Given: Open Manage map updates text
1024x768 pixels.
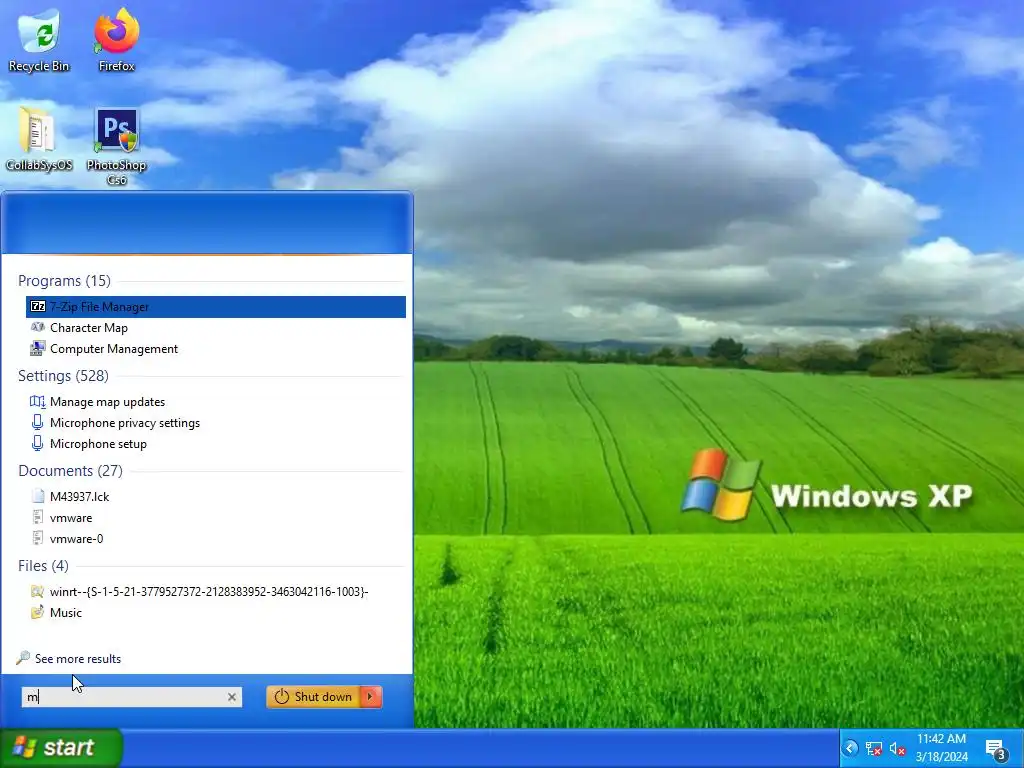Looking at the screenshot, I should tap(107, 402).
